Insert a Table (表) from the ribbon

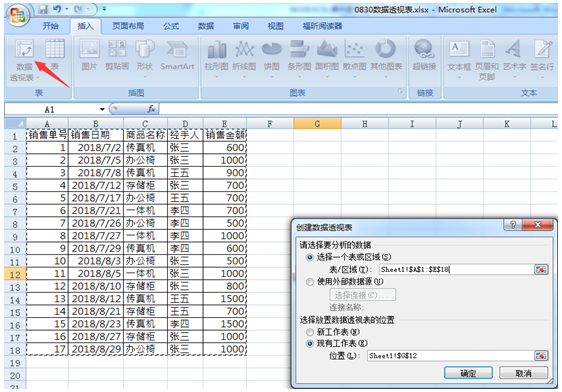[55, 54]
